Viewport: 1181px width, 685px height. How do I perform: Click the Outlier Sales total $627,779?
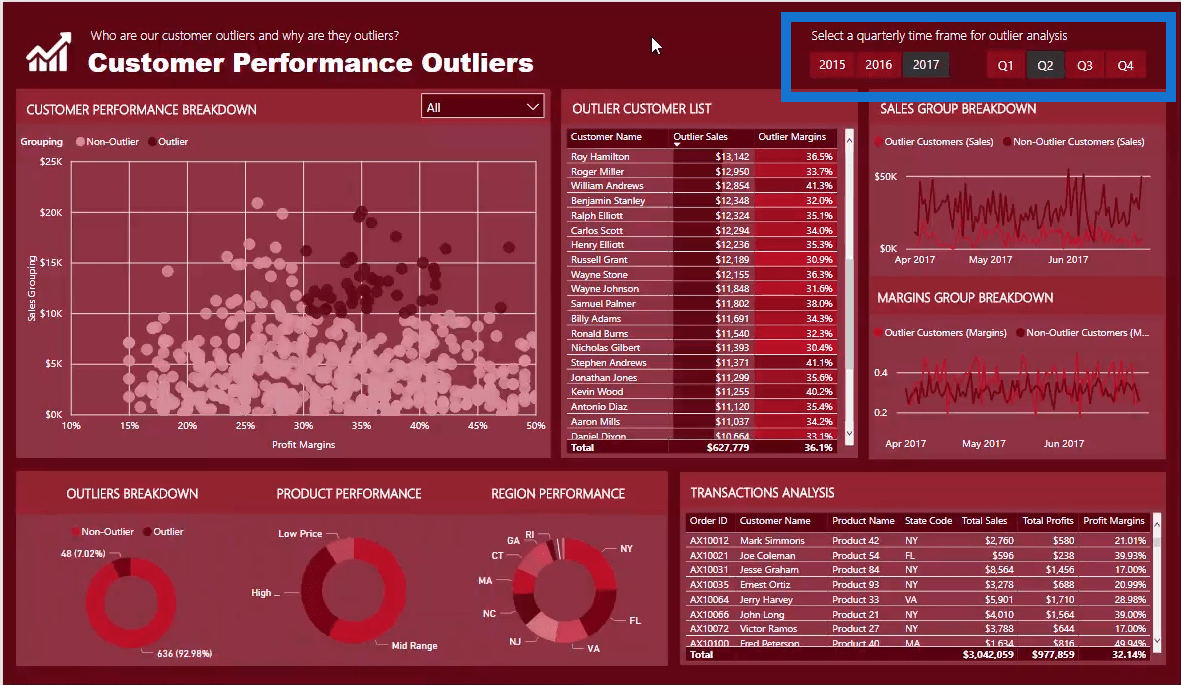728,448
